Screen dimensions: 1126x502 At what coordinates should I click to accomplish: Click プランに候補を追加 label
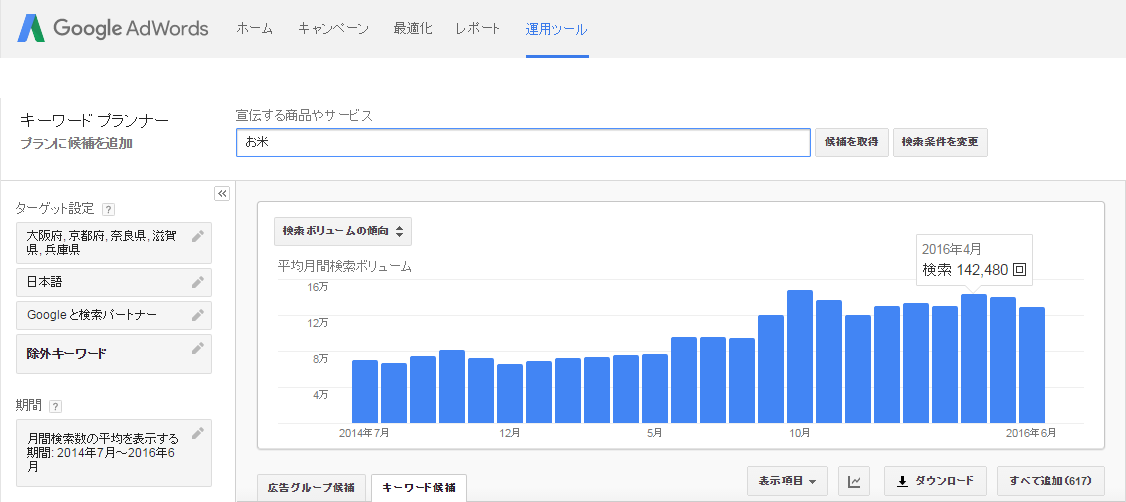[x=76, y=143]
